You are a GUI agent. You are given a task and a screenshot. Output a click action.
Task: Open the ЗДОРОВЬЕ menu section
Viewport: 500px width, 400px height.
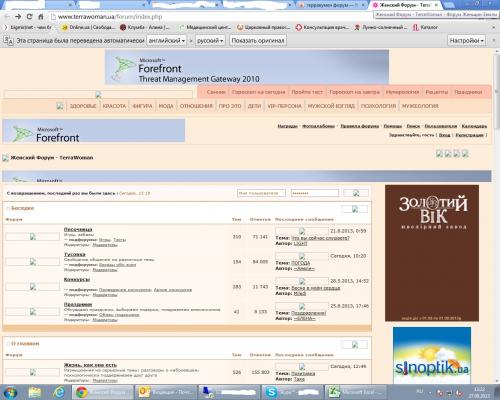tap(83, 106)
